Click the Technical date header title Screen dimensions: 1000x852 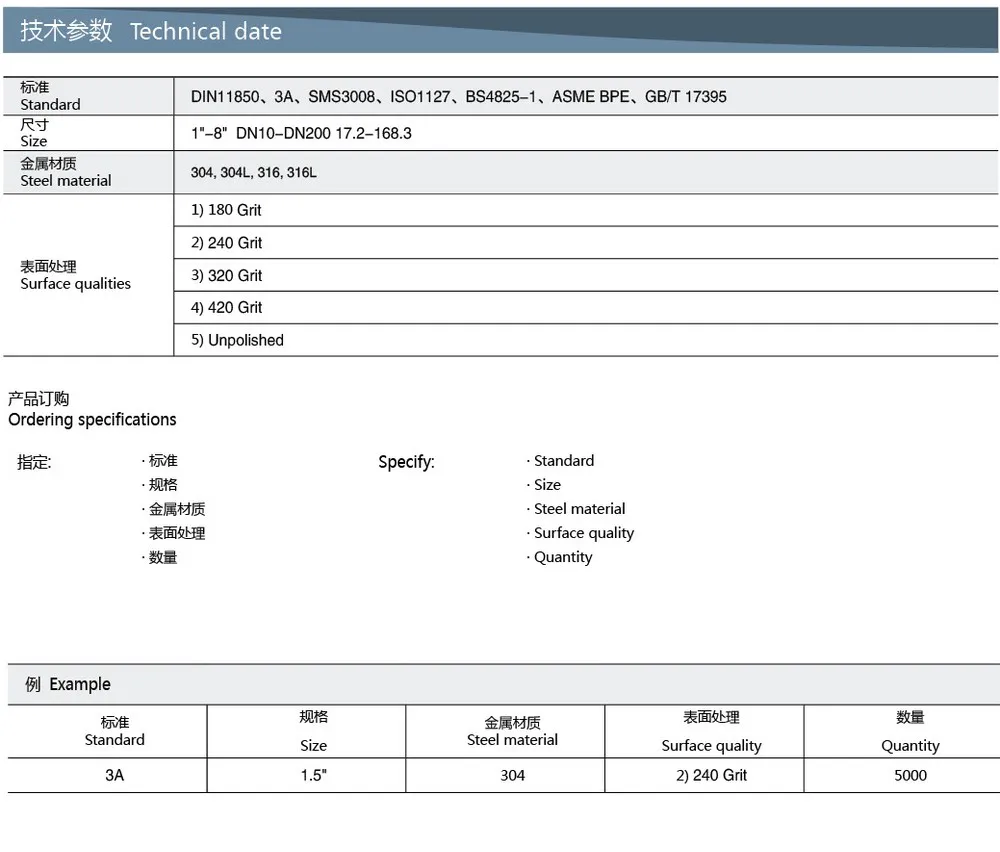click(151, 31)
